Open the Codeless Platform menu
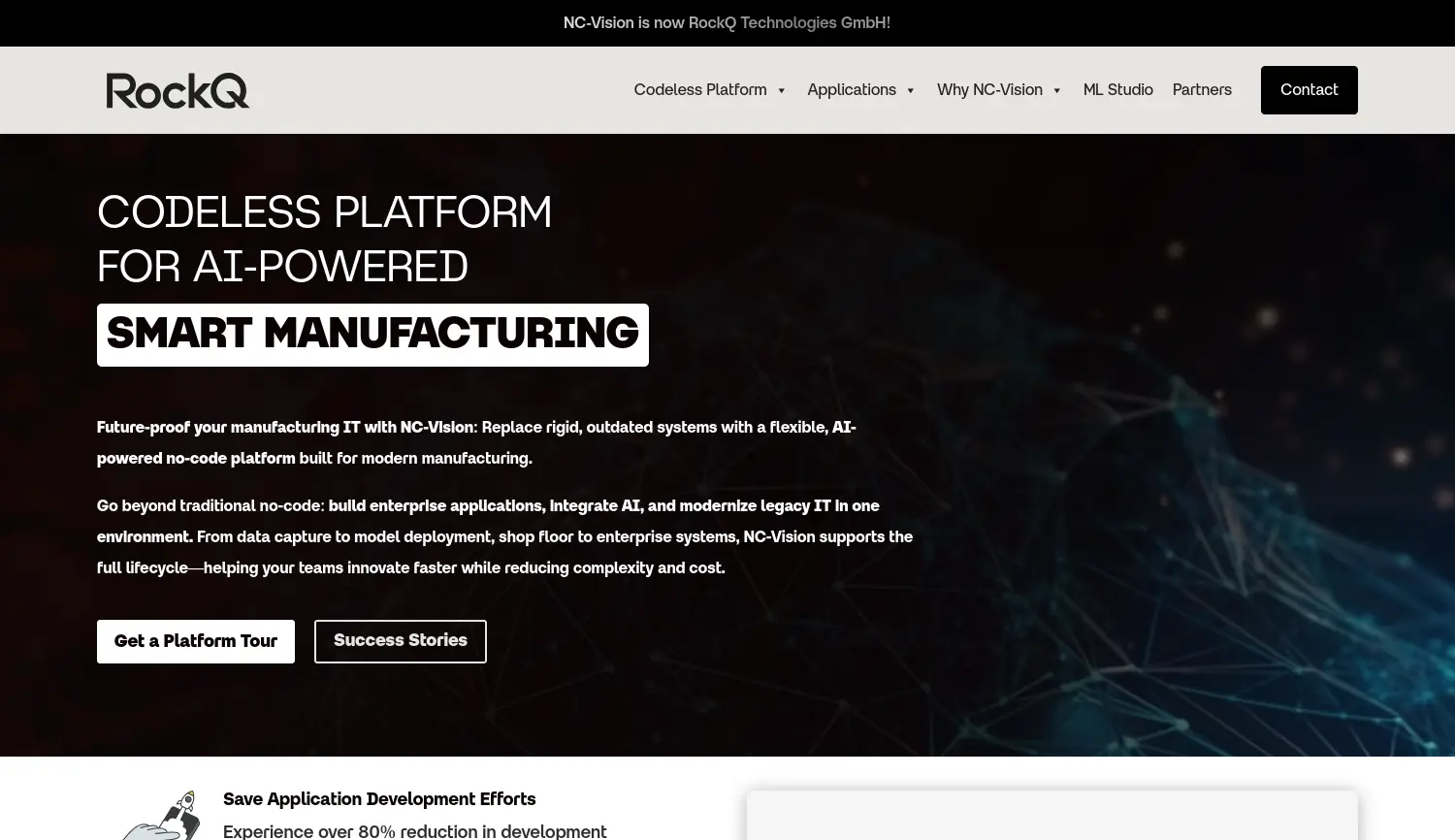The height and width of the screenshot is (840, 1455). (x=700, y=90)
